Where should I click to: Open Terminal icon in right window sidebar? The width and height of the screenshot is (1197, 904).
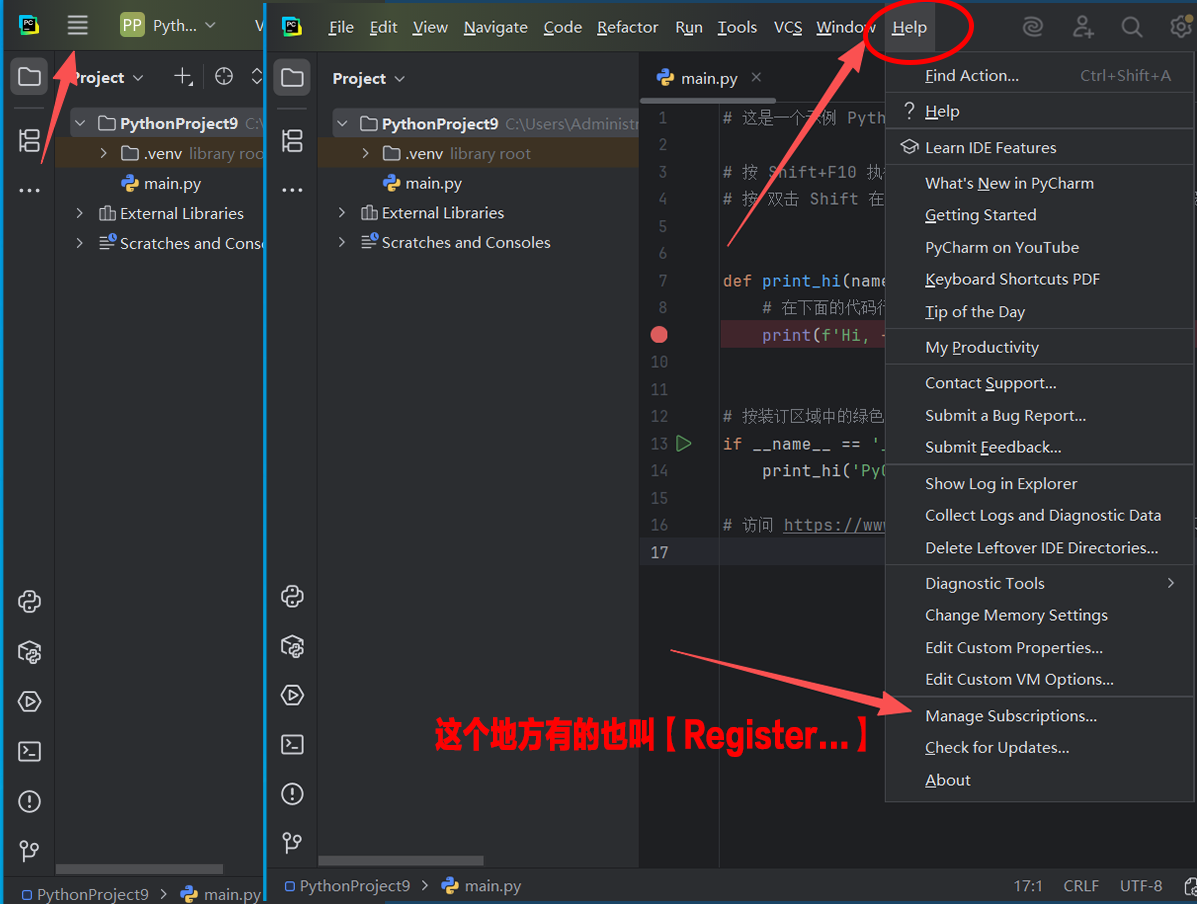[292, 744]
